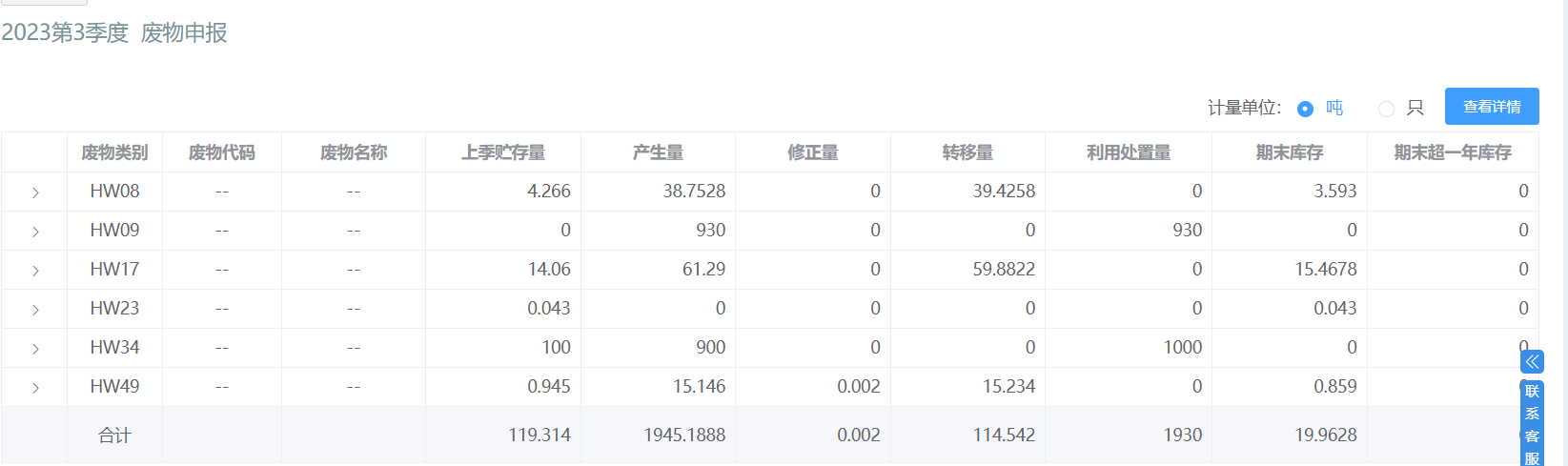Click HW08 期末库存 value 3.593

(1335, 192)
